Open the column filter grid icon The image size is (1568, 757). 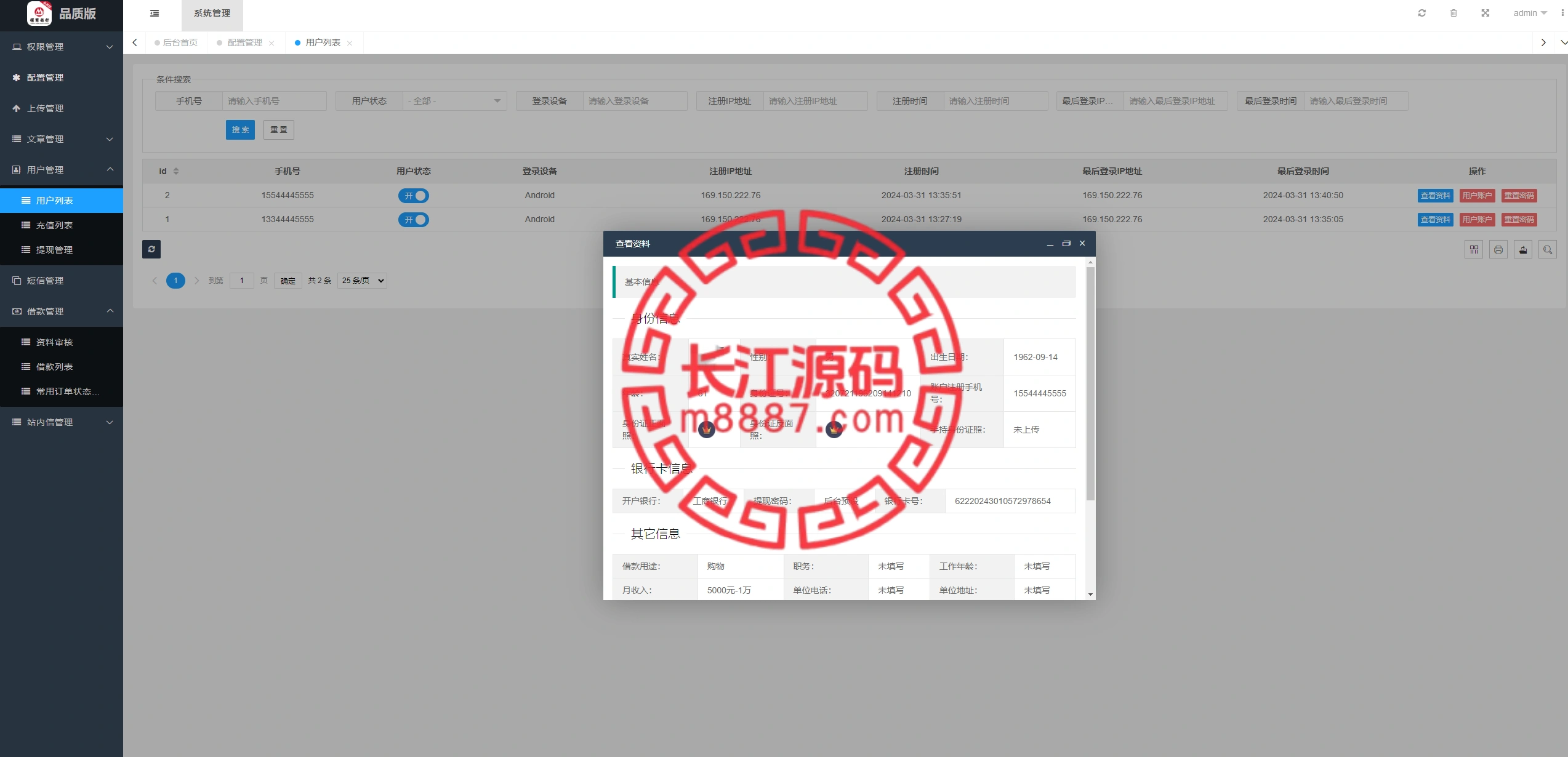click(x=1474, y=249)
